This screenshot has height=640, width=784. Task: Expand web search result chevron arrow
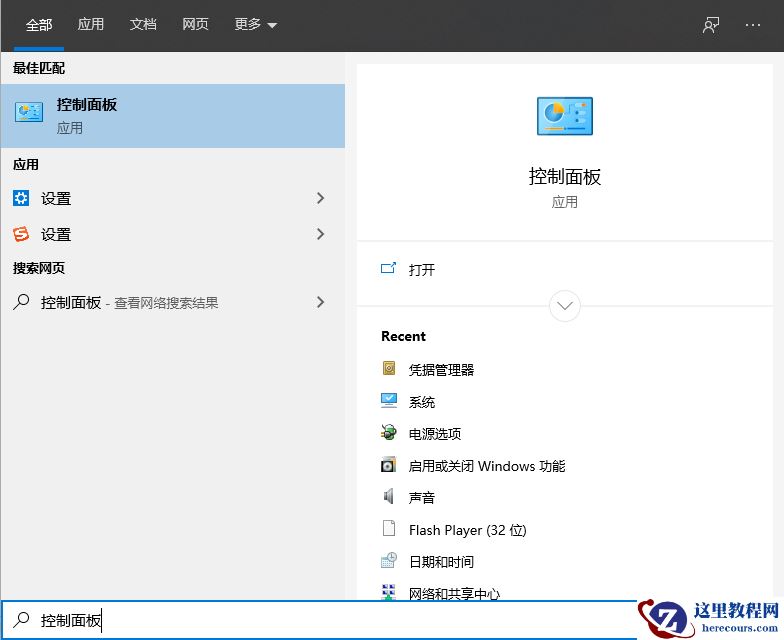click(x=320, y=302)
